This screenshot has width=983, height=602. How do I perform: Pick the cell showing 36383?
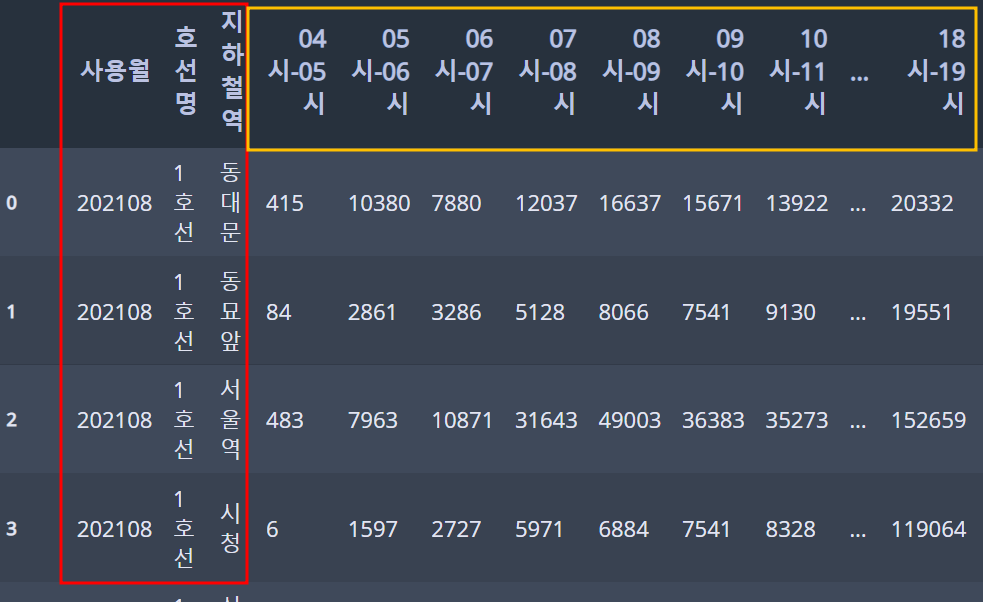[713, 420]
